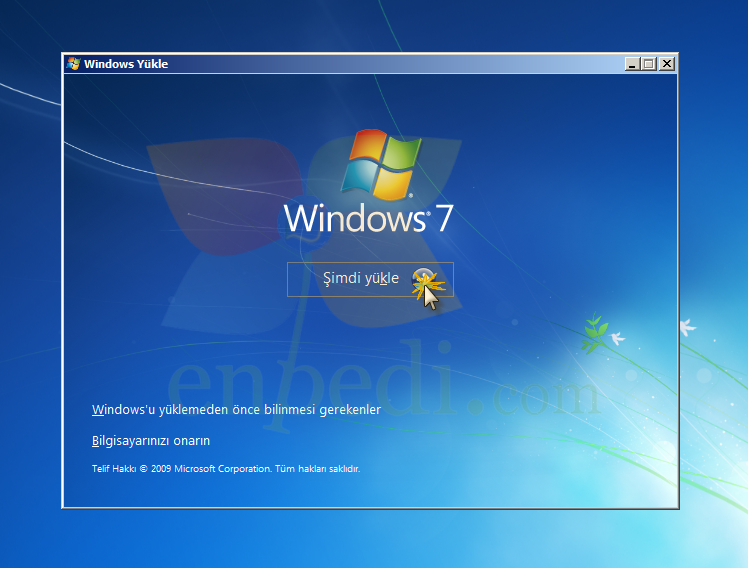Open "Bilgisayarınızı onarın" repair link
This screenshot has height=568, width=748.
[151, 441]
